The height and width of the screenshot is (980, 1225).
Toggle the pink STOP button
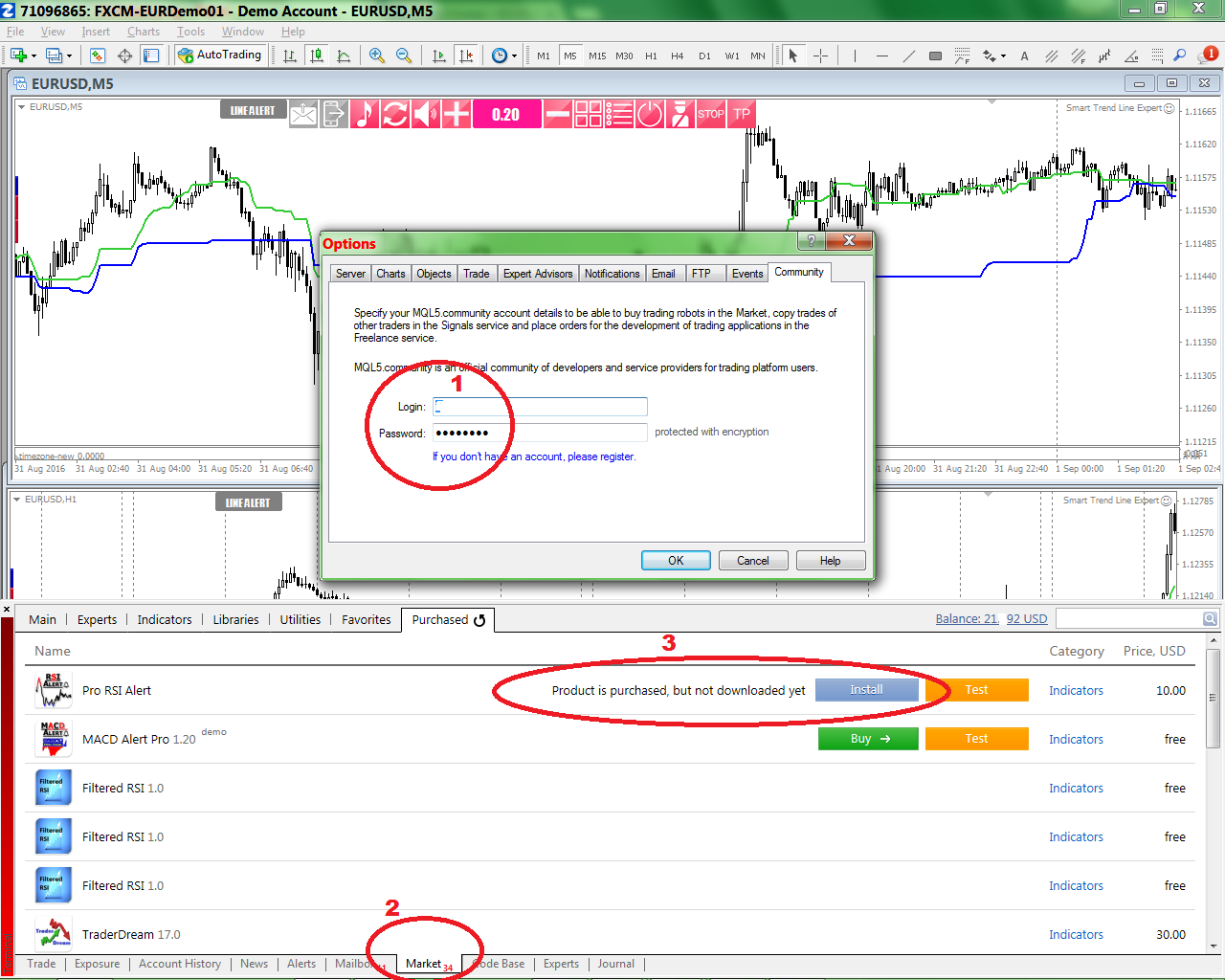click(711, 114)
